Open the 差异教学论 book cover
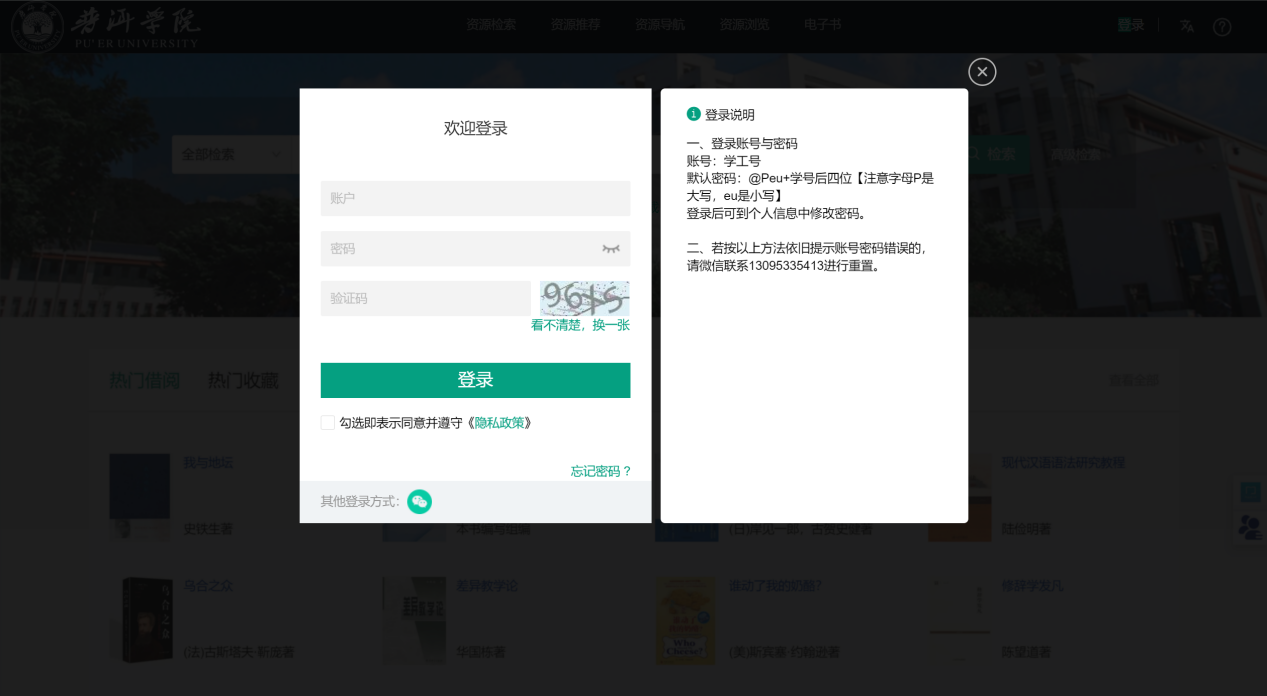Viewport: 1267px width, 696px height. [414, 620]
